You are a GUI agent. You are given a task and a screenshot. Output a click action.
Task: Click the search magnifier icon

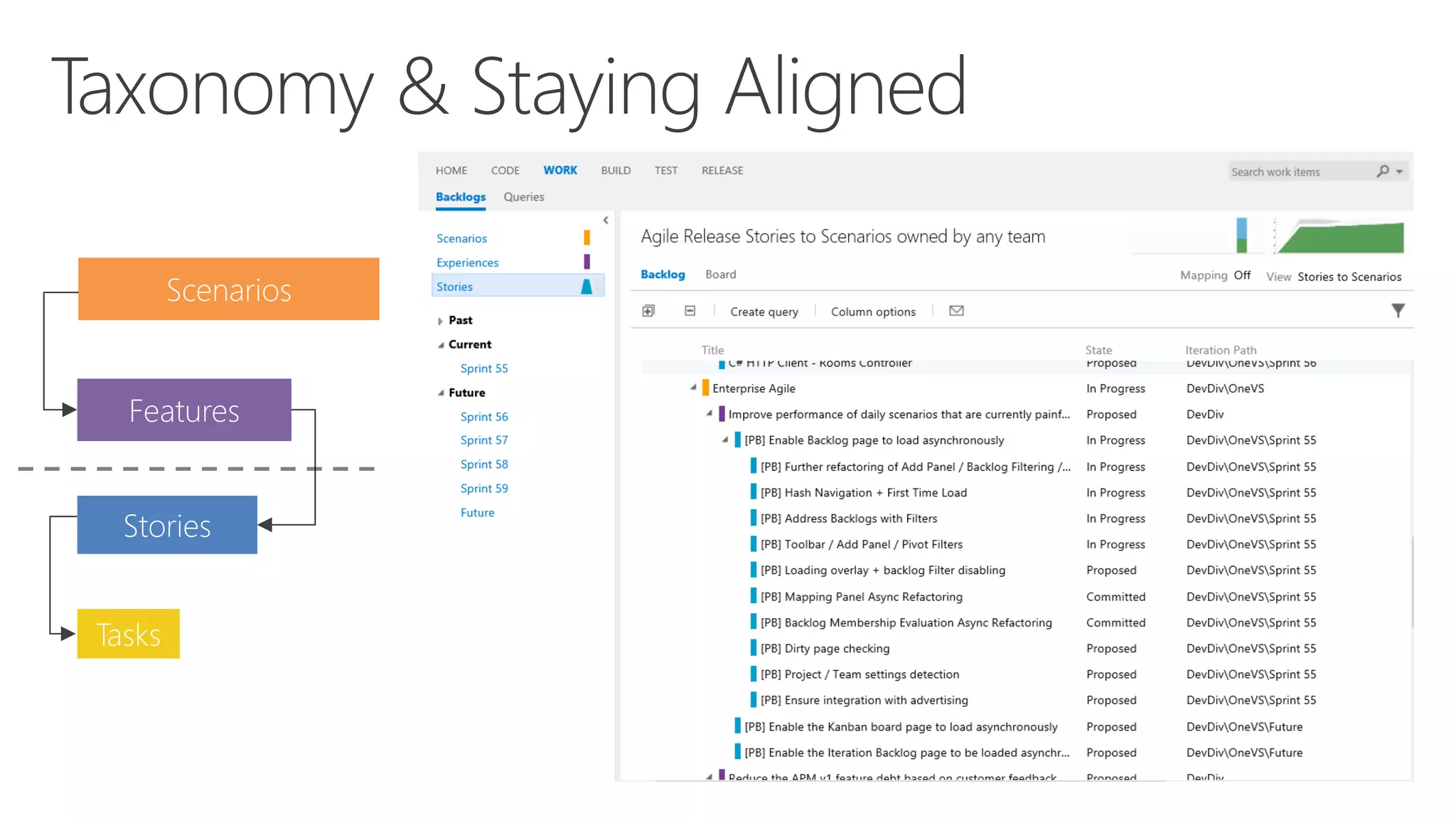tap(1383, 171)
